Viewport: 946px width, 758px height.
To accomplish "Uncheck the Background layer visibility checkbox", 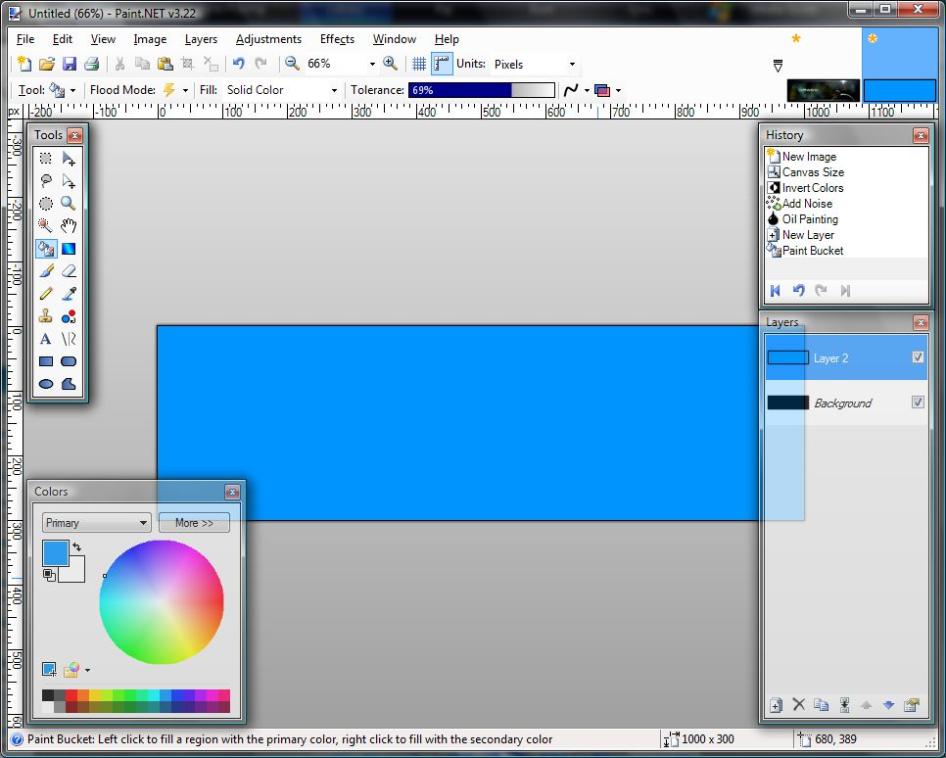I will coord(918,402).
